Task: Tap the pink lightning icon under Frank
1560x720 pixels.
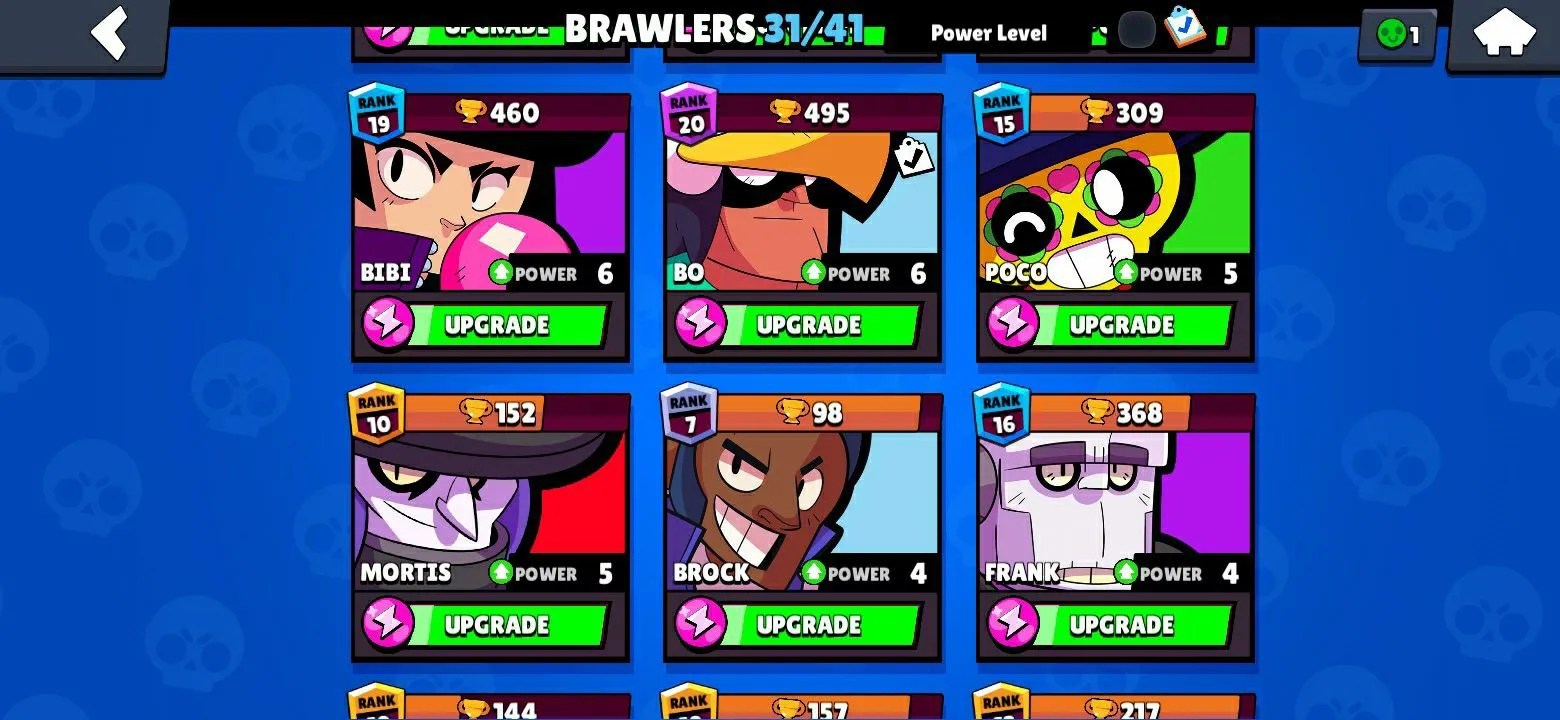Action: click(x=1013, y=625)
